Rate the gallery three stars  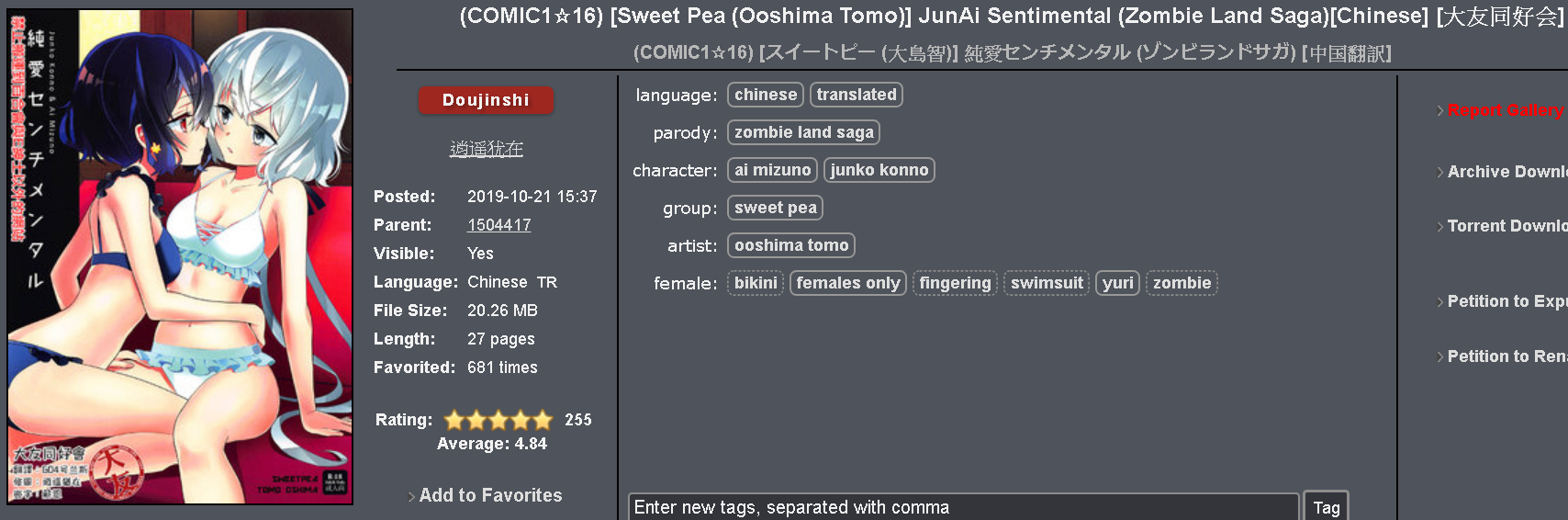pyautogui.click(x=498, y=420)
